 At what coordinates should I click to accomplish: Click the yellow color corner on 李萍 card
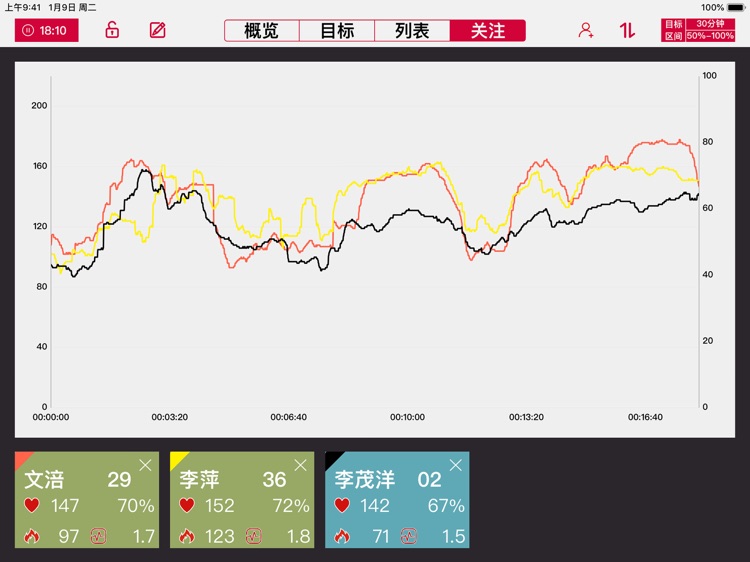[x=176, y=458]
